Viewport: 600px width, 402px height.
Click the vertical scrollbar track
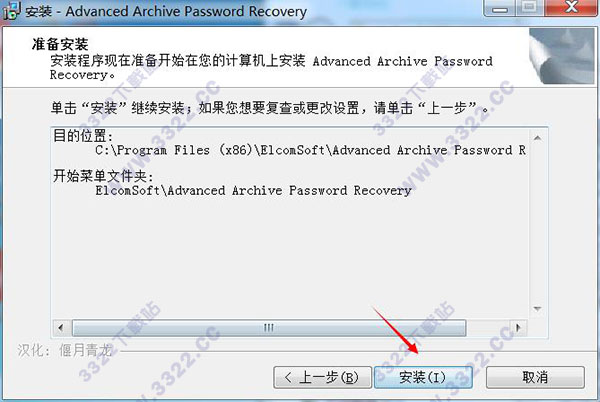pyautogui.click(x=538, y=223)
